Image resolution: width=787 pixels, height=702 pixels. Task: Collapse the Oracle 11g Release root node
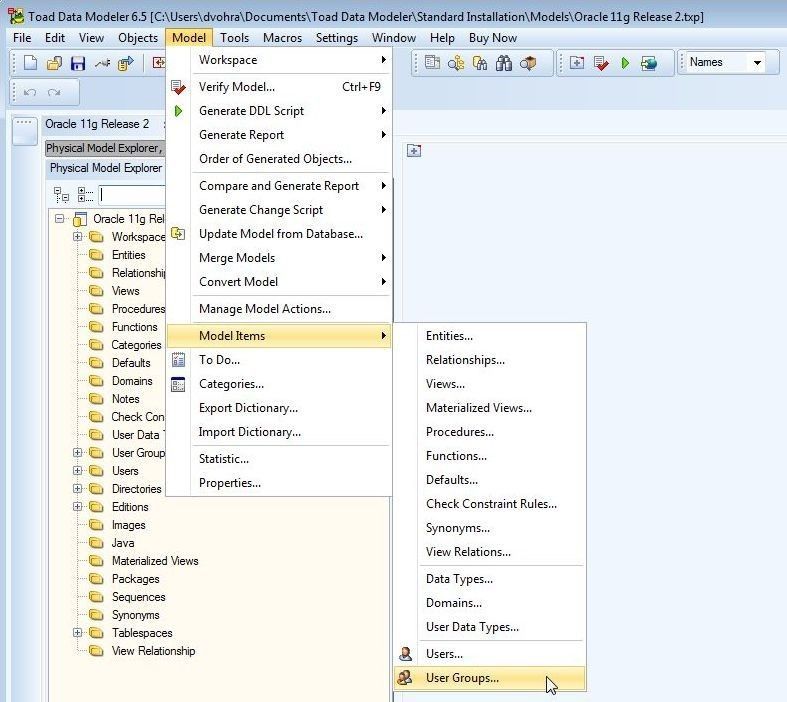(60, 219)
